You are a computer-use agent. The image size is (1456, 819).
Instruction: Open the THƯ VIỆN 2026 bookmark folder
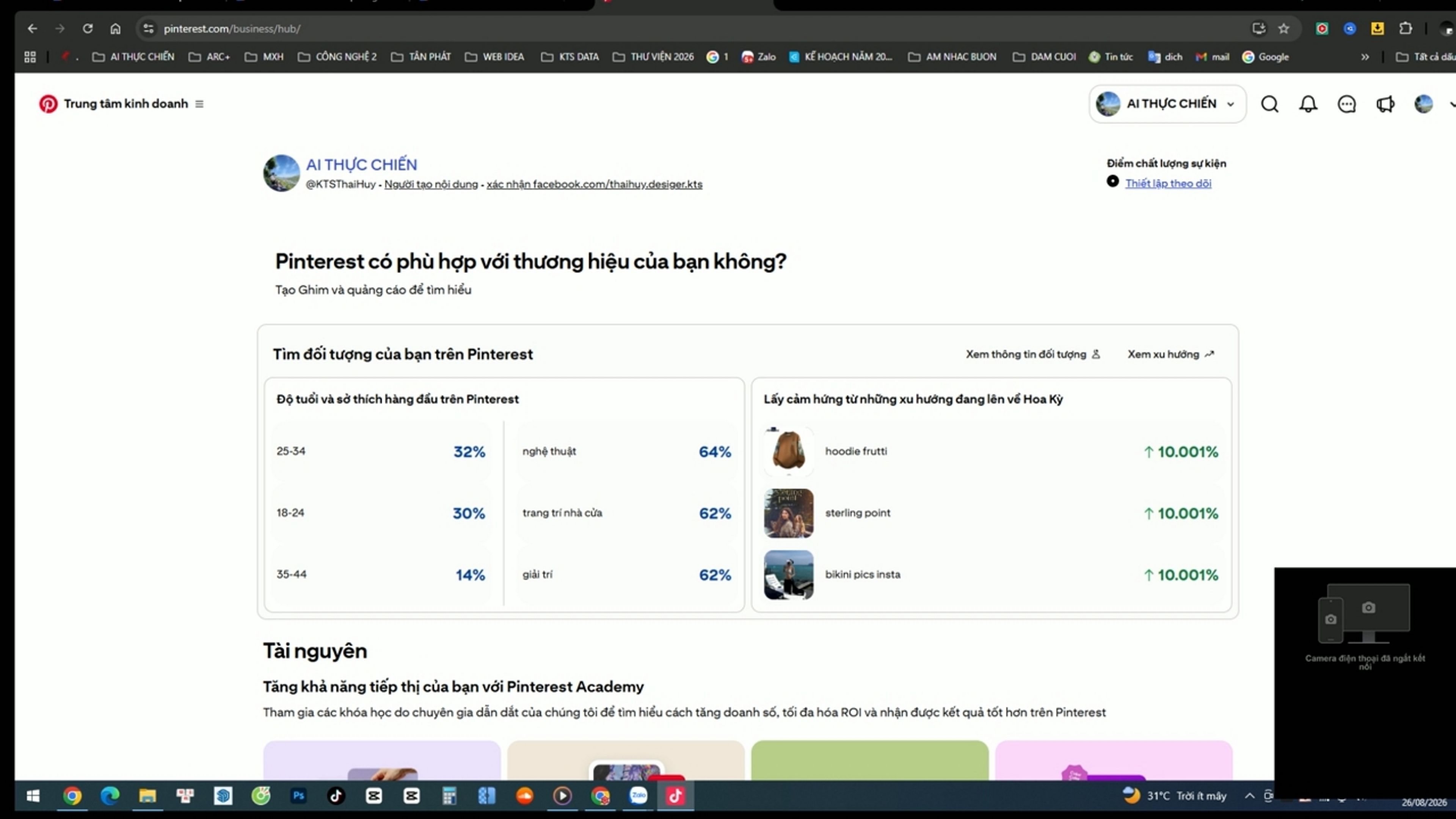click(x=653, y=56)
